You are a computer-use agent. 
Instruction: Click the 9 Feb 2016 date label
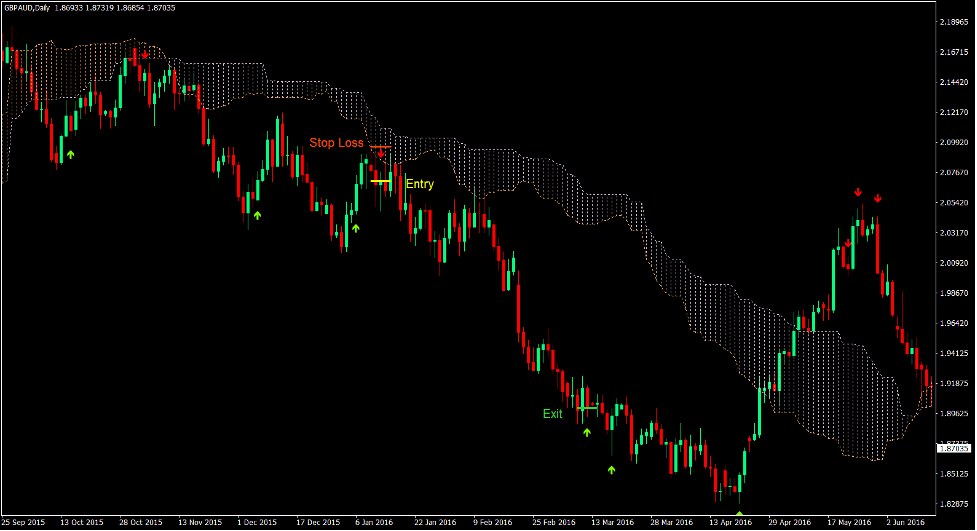[493, 522]
